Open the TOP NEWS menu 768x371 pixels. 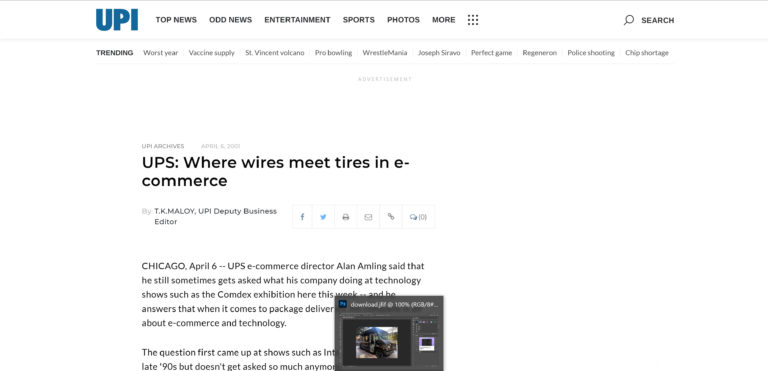[x=176, y=20]
